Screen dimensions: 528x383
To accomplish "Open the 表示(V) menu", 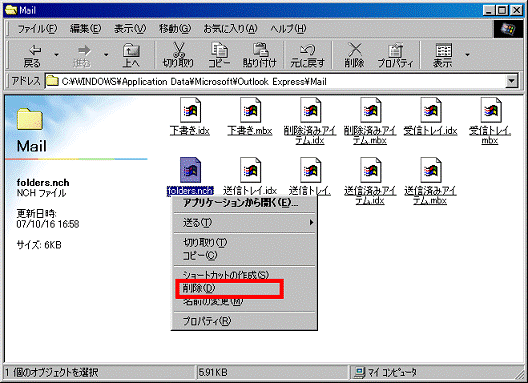I will [130, 29].
